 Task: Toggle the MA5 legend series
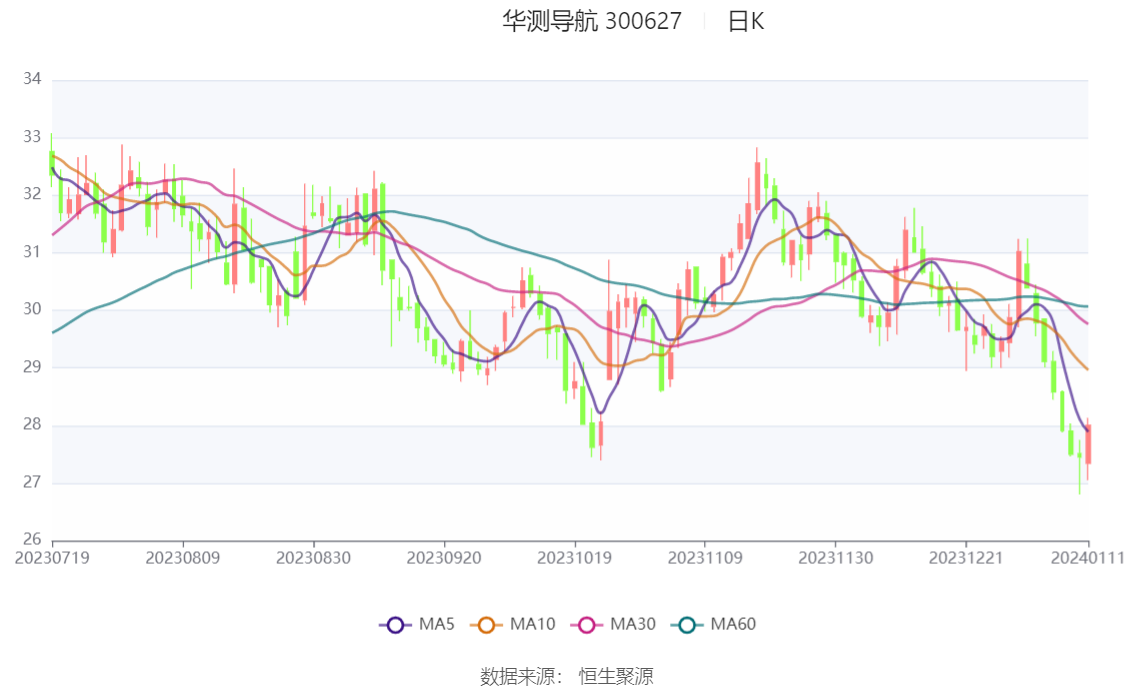coord(417,625)
